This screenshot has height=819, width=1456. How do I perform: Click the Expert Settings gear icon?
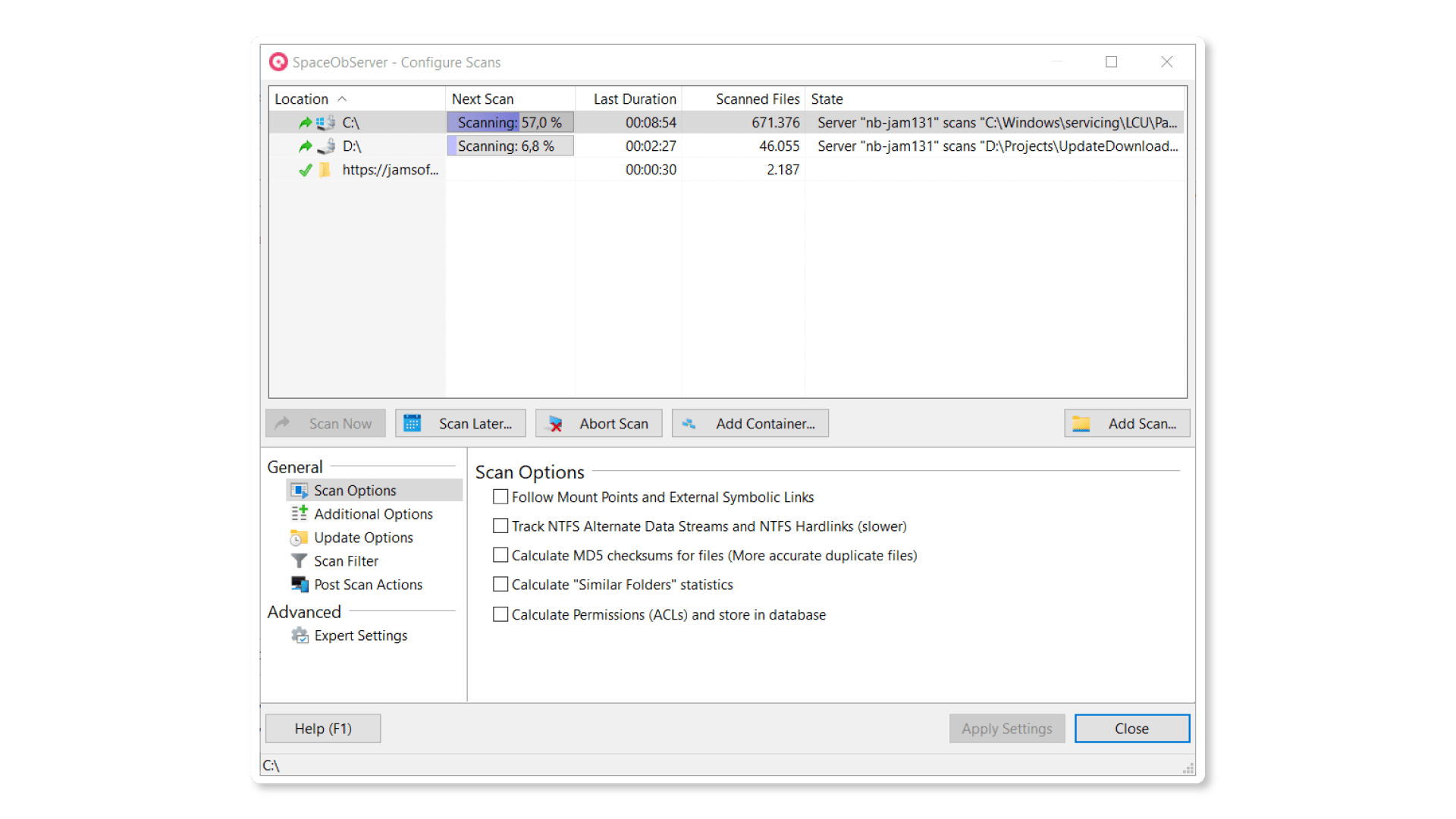300,635
